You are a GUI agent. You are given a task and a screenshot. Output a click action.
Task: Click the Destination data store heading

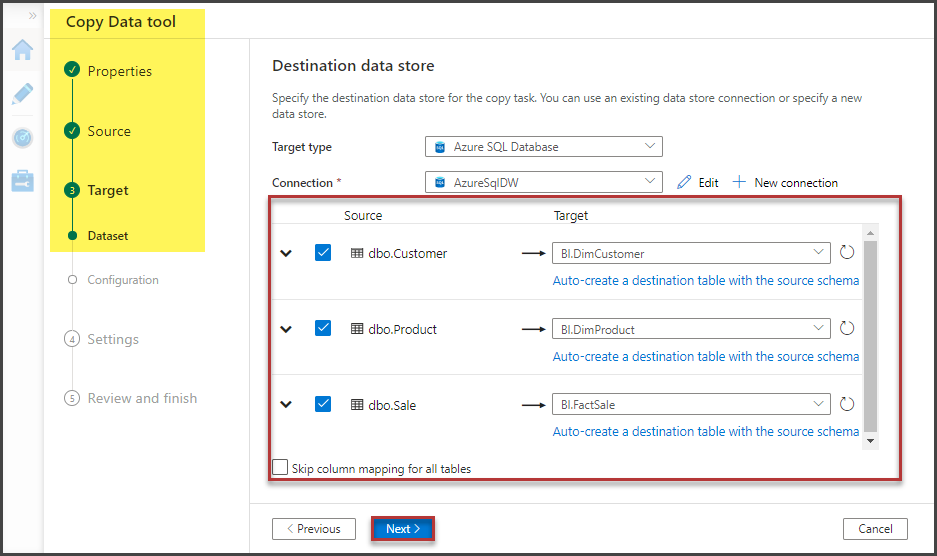point(353,65)
